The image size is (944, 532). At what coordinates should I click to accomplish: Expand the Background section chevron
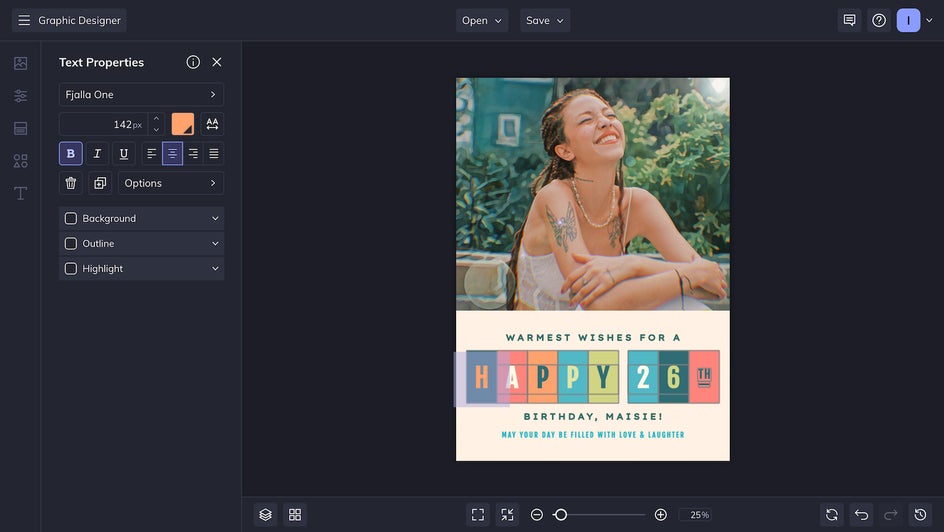coord(215,218)
